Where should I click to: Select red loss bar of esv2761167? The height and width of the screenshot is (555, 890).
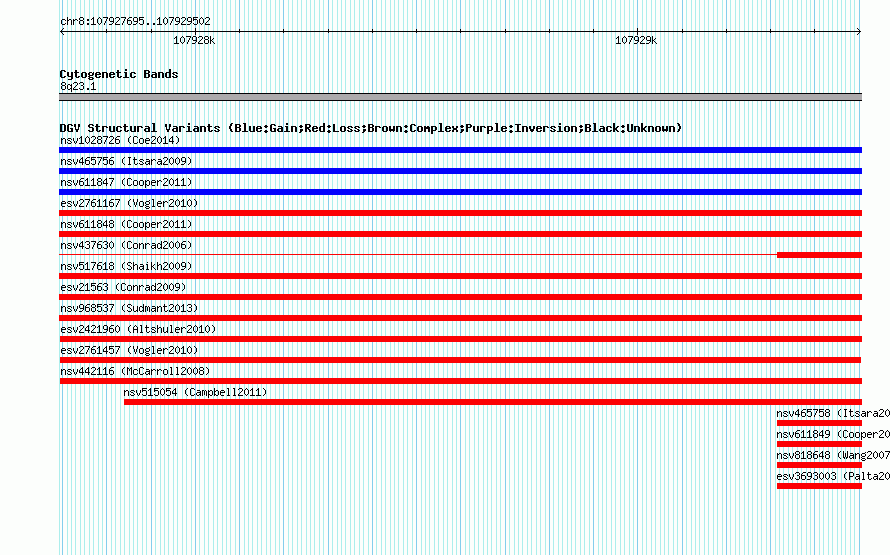pyautogui.click(x=460, y=213)
